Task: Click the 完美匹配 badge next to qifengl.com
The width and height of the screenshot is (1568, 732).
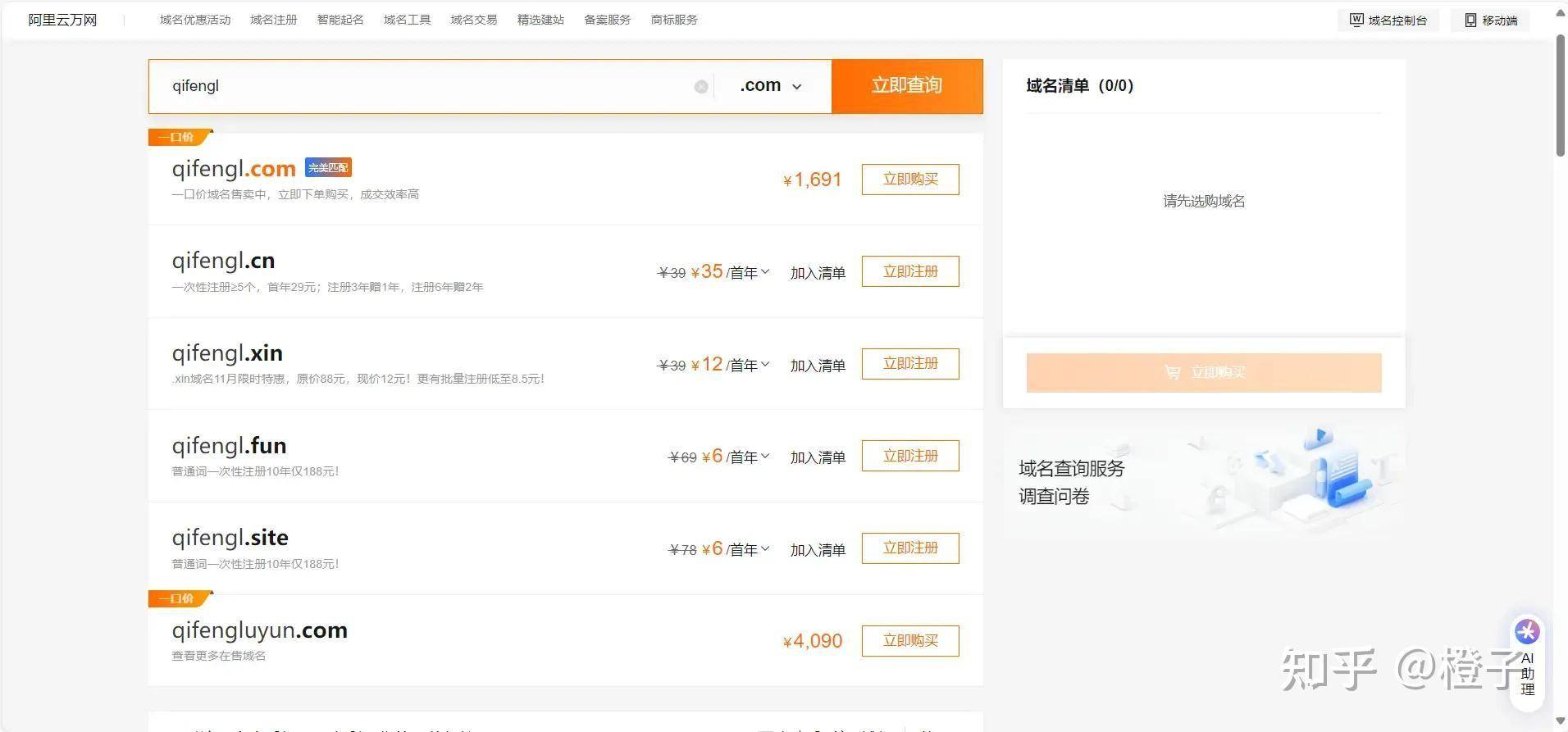Action: (328, 167)
